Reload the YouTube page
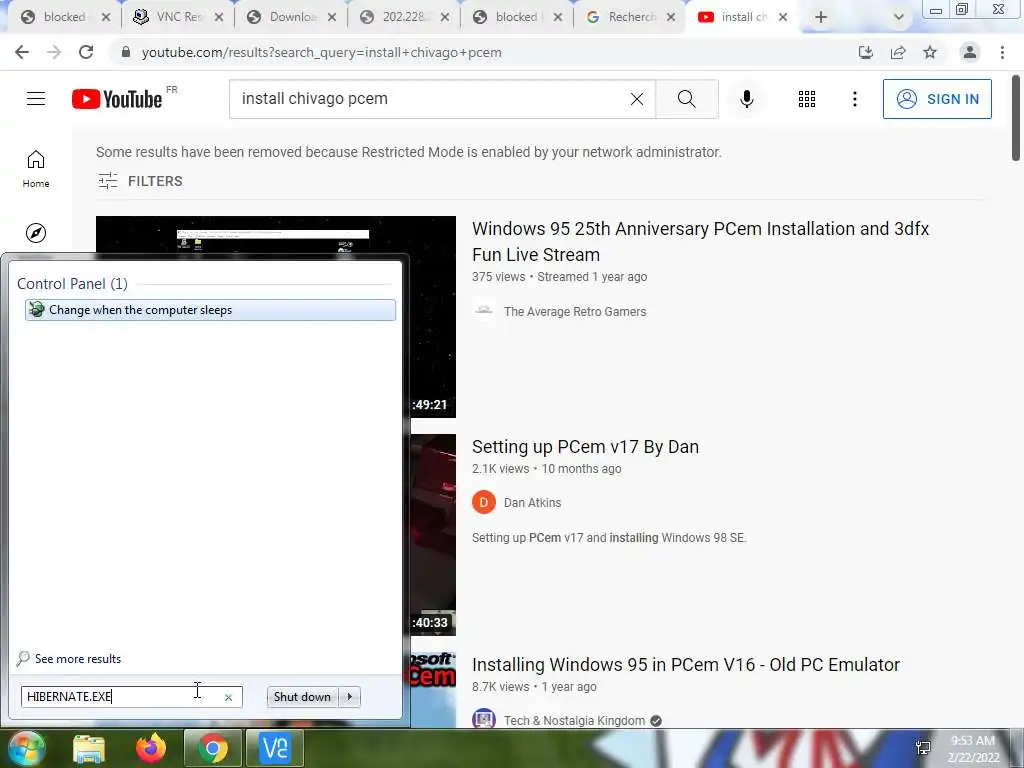The width and height of the screenshot is (1024, 768). coord(86,52)
